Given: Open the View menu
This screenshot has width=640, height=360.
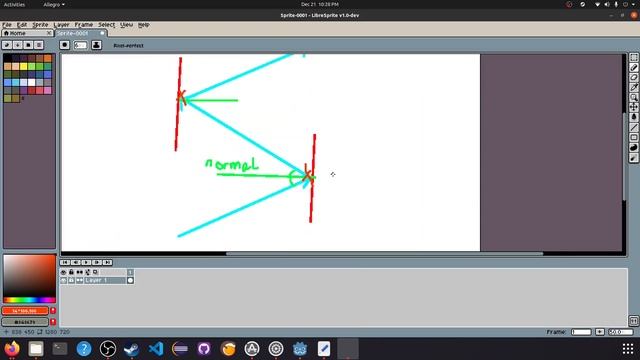Looking at the screenshot, I should point(127,25).
